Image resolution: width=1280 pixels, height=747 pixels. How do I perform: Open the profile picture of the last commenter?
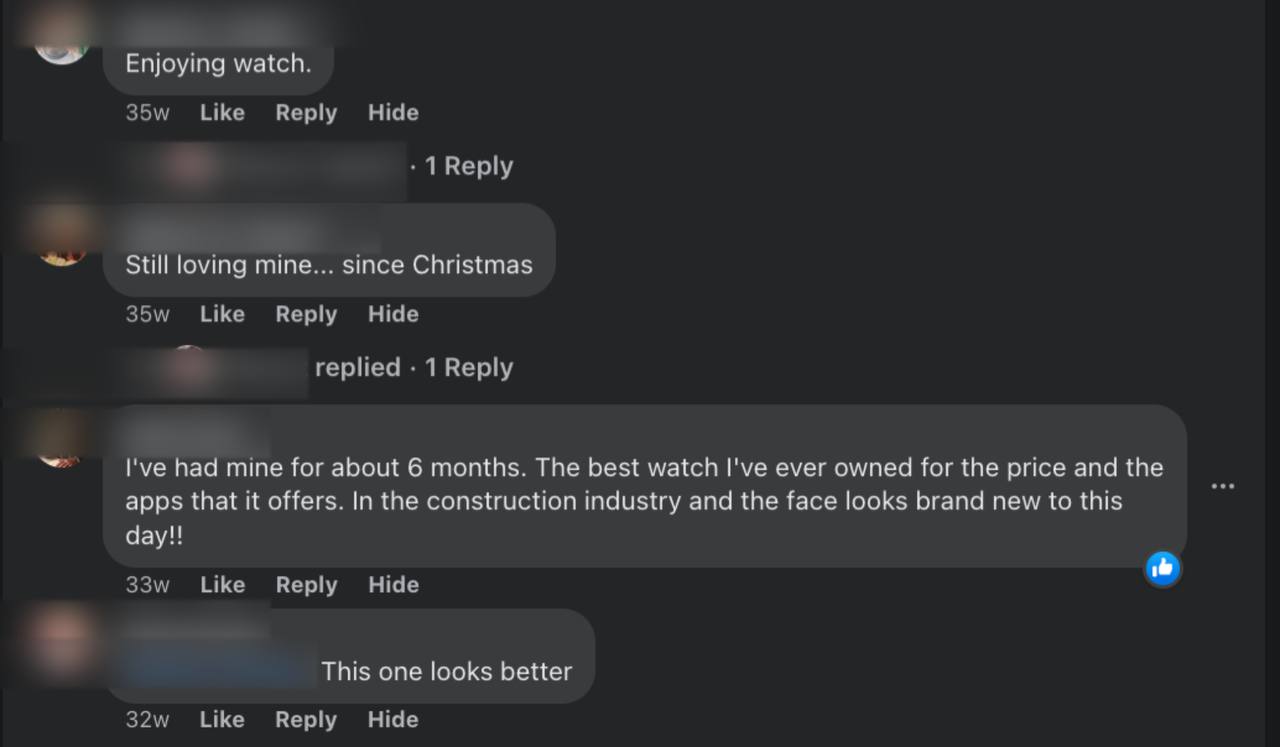(x=62, y=641)
